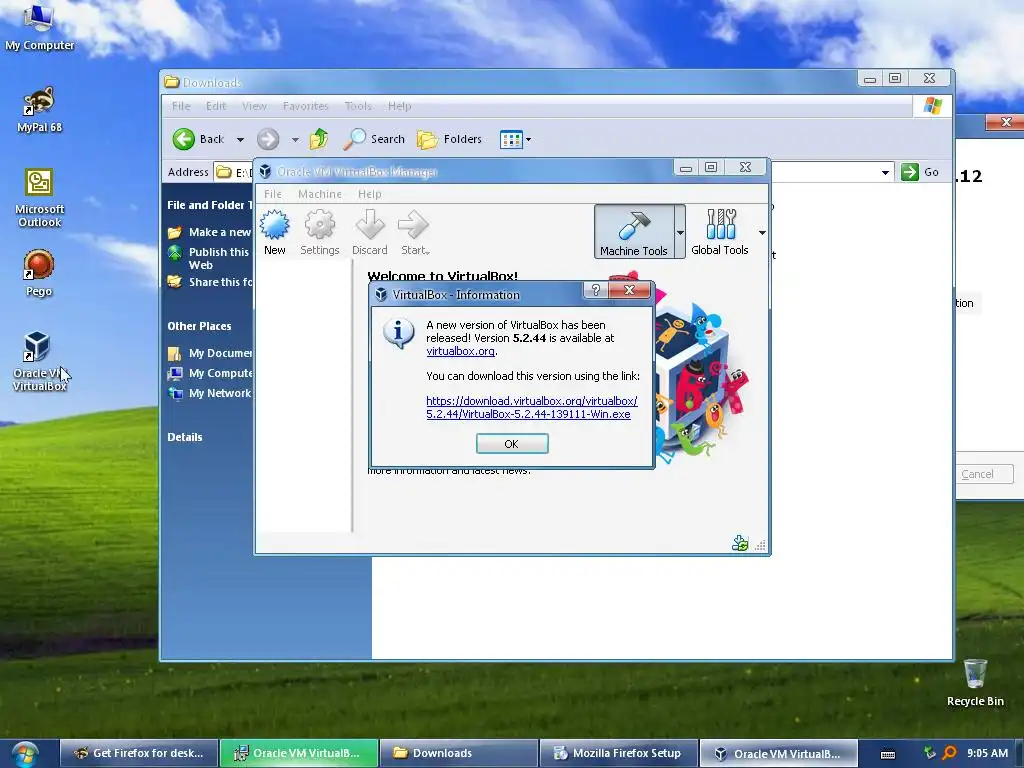
Task: Select the Microsoft Outlook desktop icon
Action: coord(39,198)
